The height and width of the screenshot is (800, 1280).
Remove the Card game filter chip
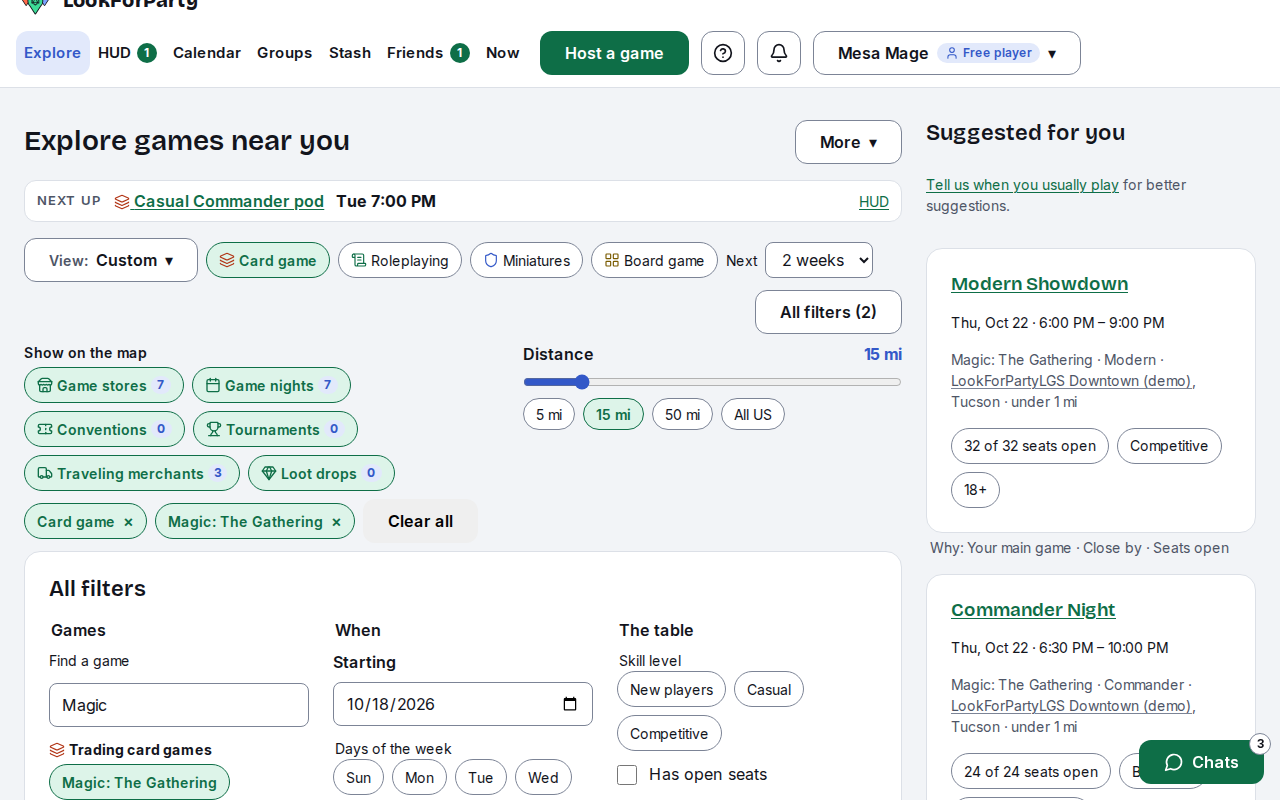[128, 522]
